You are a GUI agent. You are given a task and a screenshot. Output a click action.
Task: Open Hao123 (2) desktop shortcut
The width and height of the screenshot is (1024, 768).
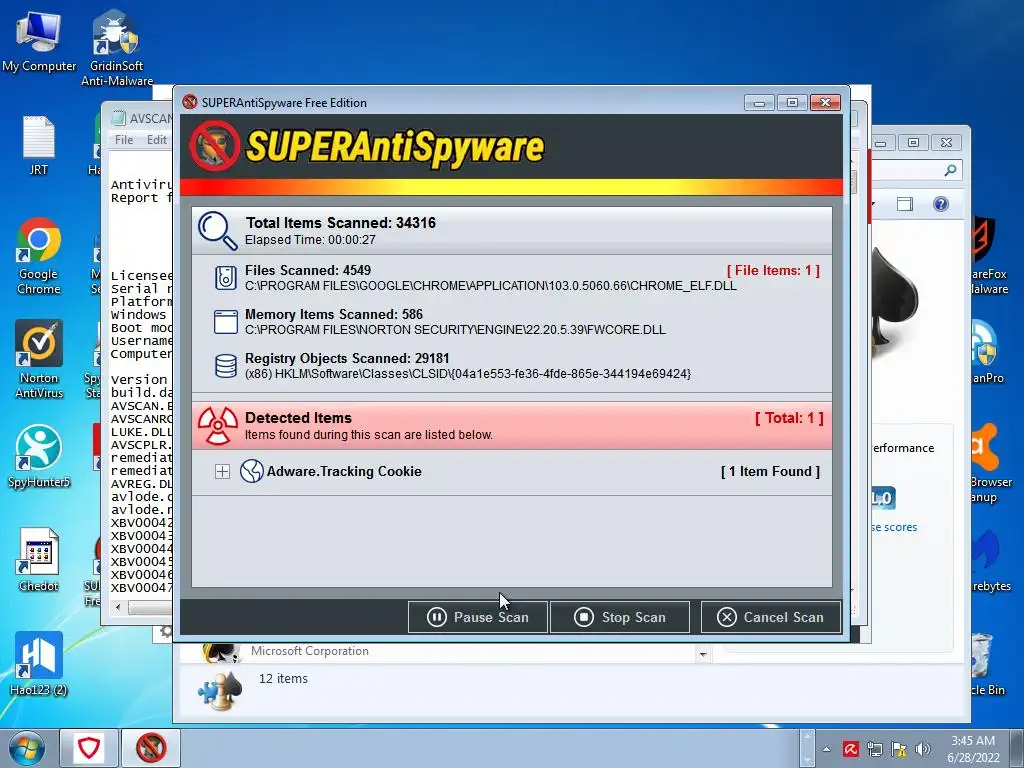click(x=39, y=664)
